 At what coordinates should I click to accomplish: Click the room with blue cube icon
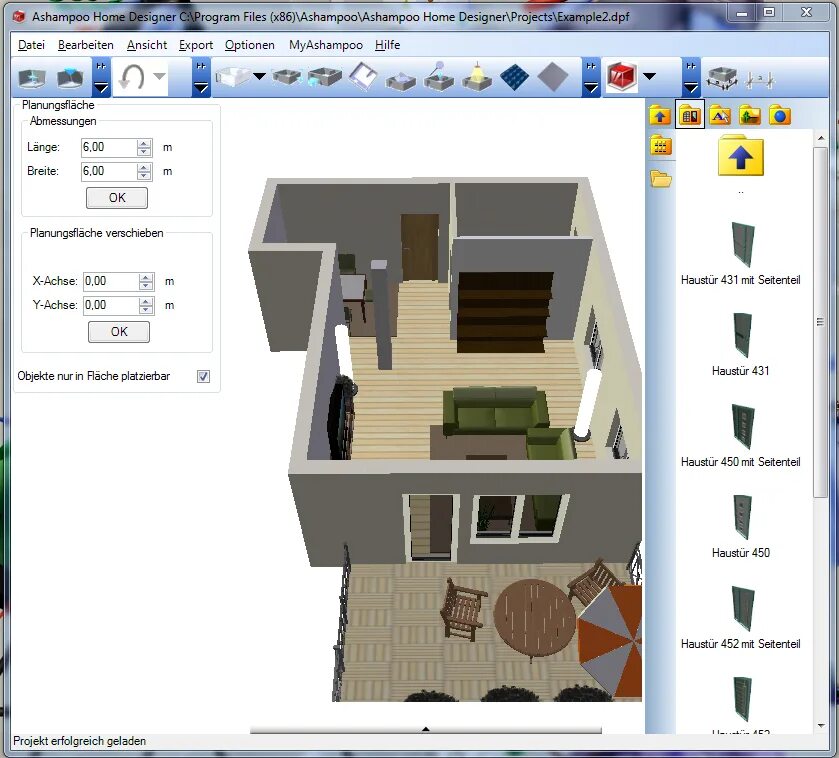click(287, 78)
